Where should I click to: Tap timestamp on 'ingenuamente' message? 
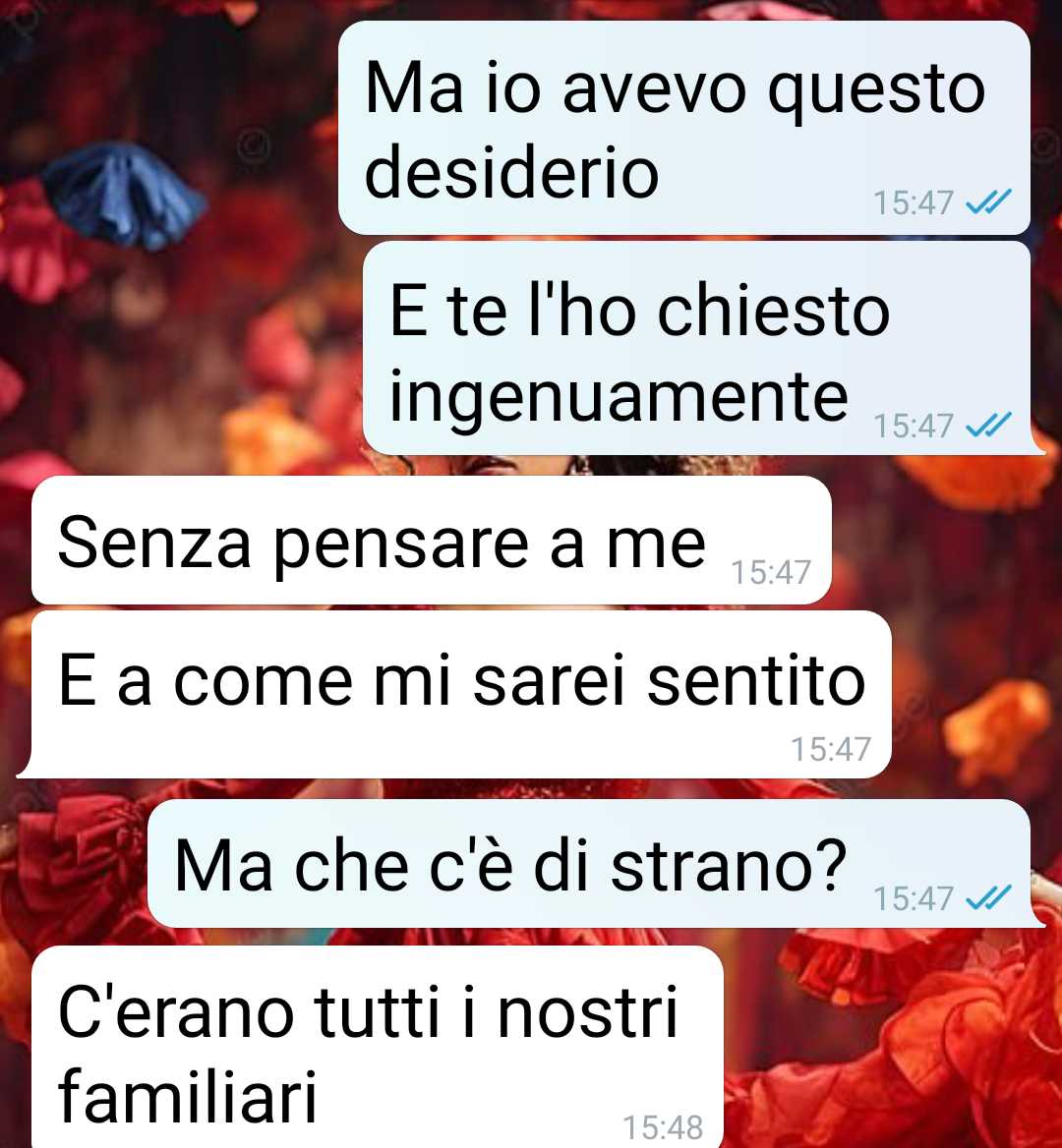(914, 427)
